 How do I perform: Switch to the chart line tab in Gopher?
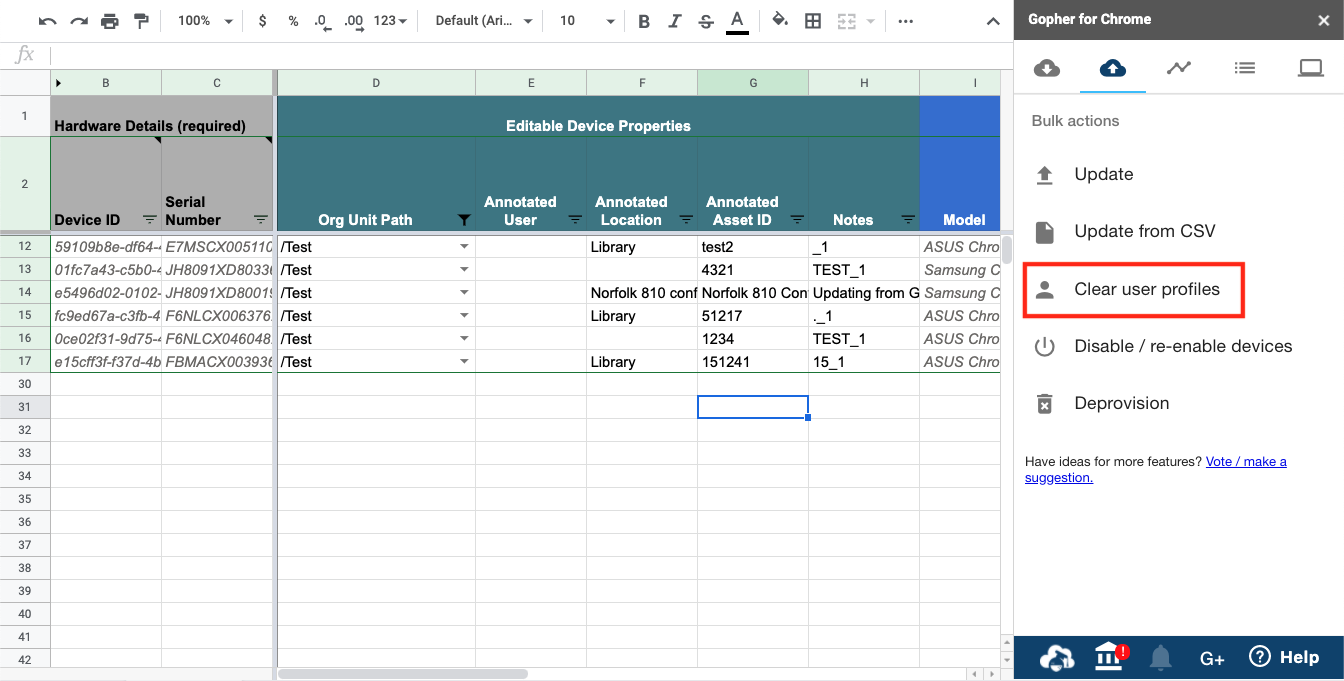click(x=1178, y=68)
